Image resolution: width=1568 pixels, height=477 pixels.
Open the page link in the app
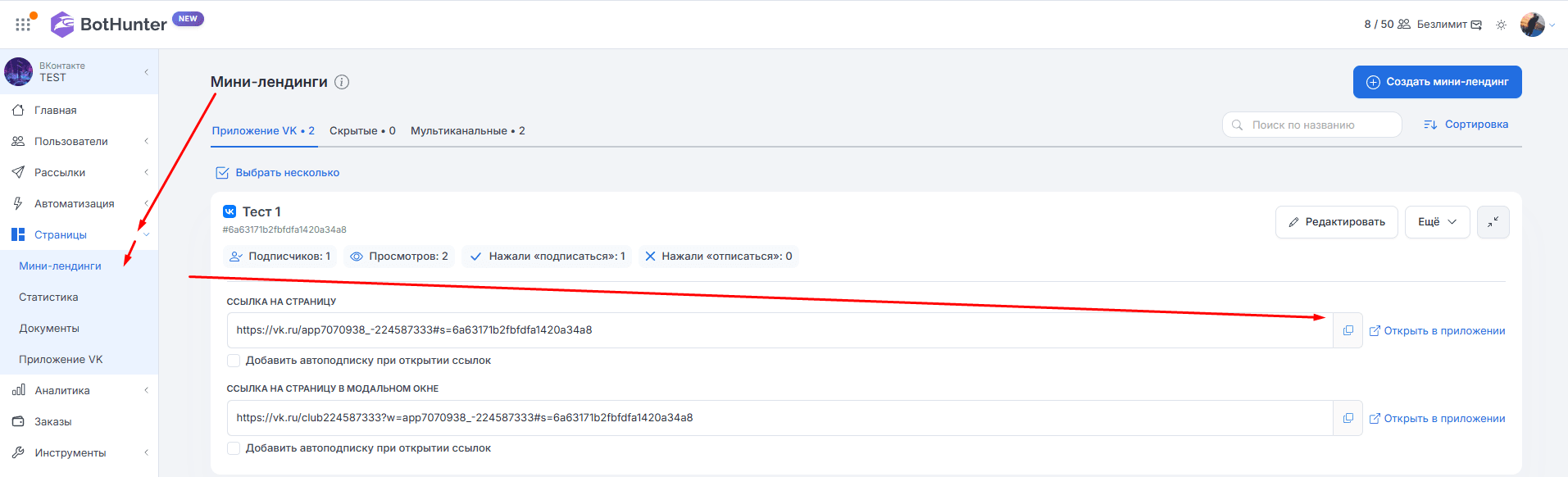click(x=1437, y=331)
